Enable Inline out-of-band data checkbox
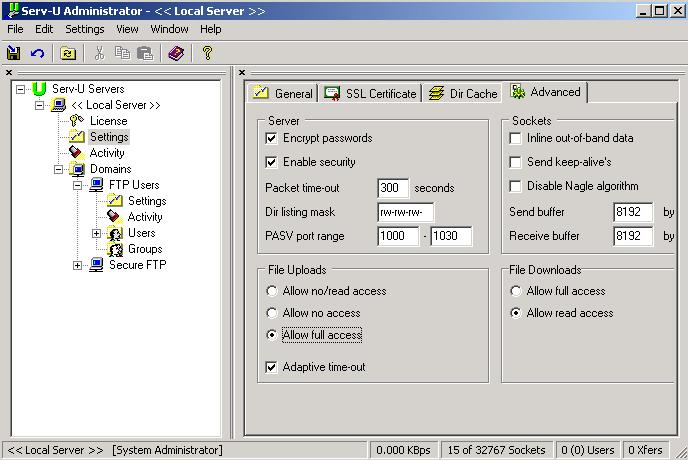Viewport: 688px width, 460px height. tap(515, 139)
